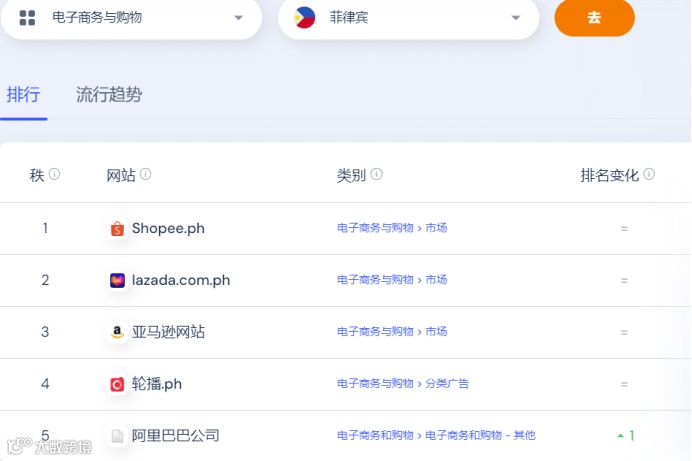The image size is (692, 461).
Task: Click info icon next to 排名变化 header
Action: tap(649, 174)
